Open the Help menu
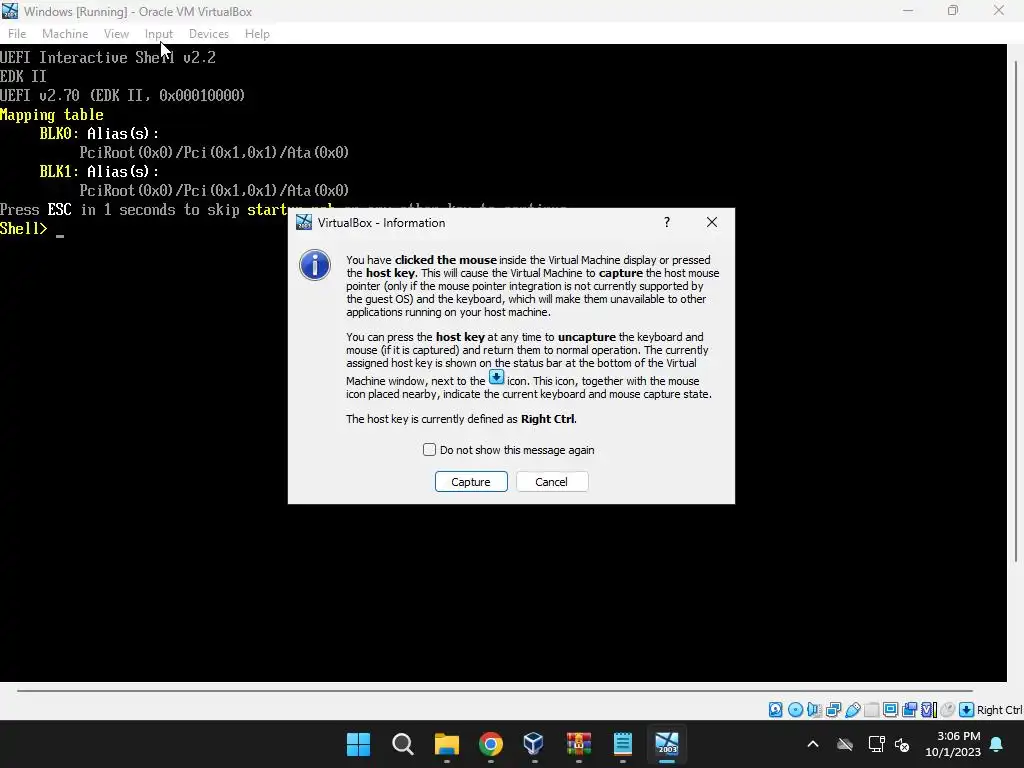 pos(257,34)
